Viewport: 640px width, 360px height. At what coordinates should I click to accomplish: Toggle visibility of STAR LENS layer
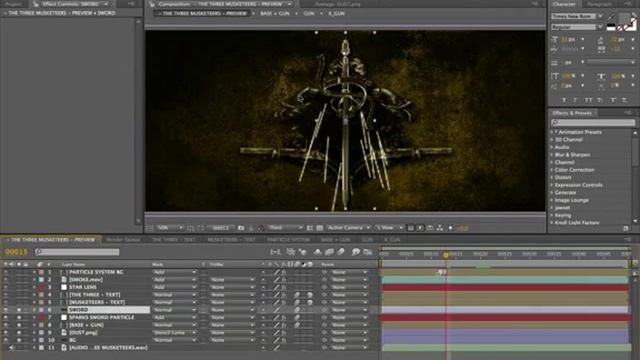[x=6, y=287]
